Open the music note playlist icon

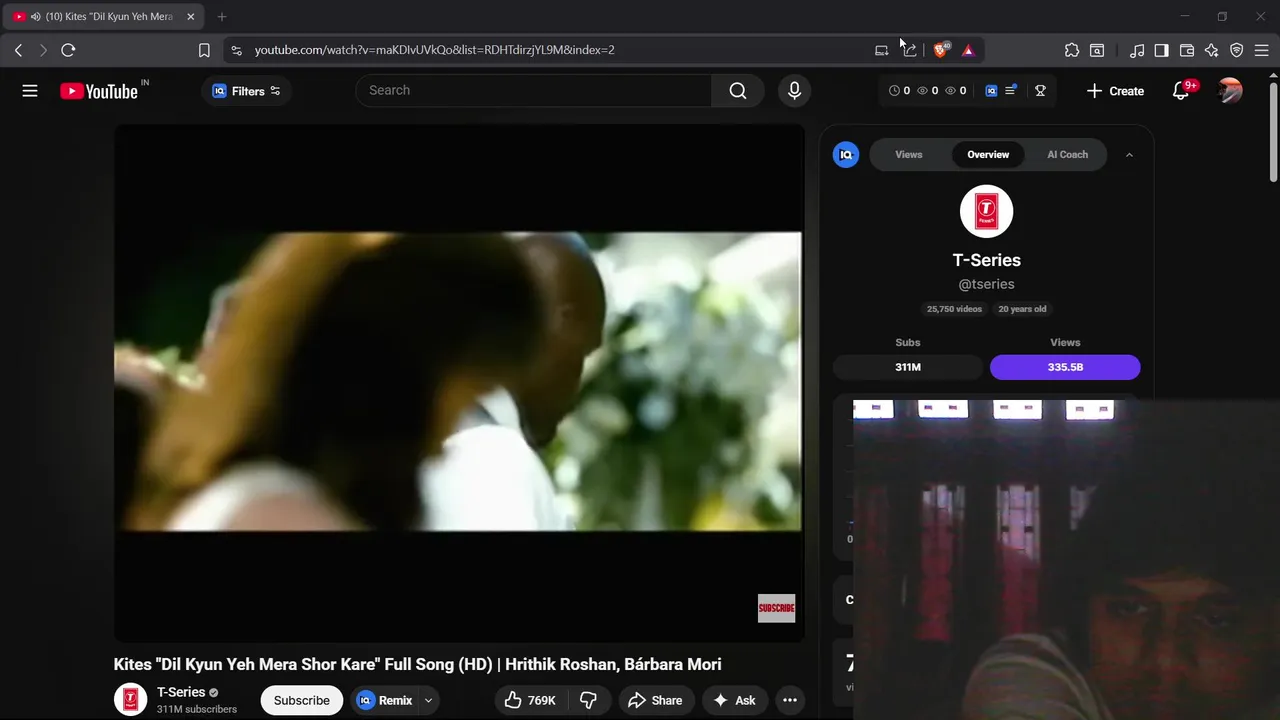(1137, 50)
